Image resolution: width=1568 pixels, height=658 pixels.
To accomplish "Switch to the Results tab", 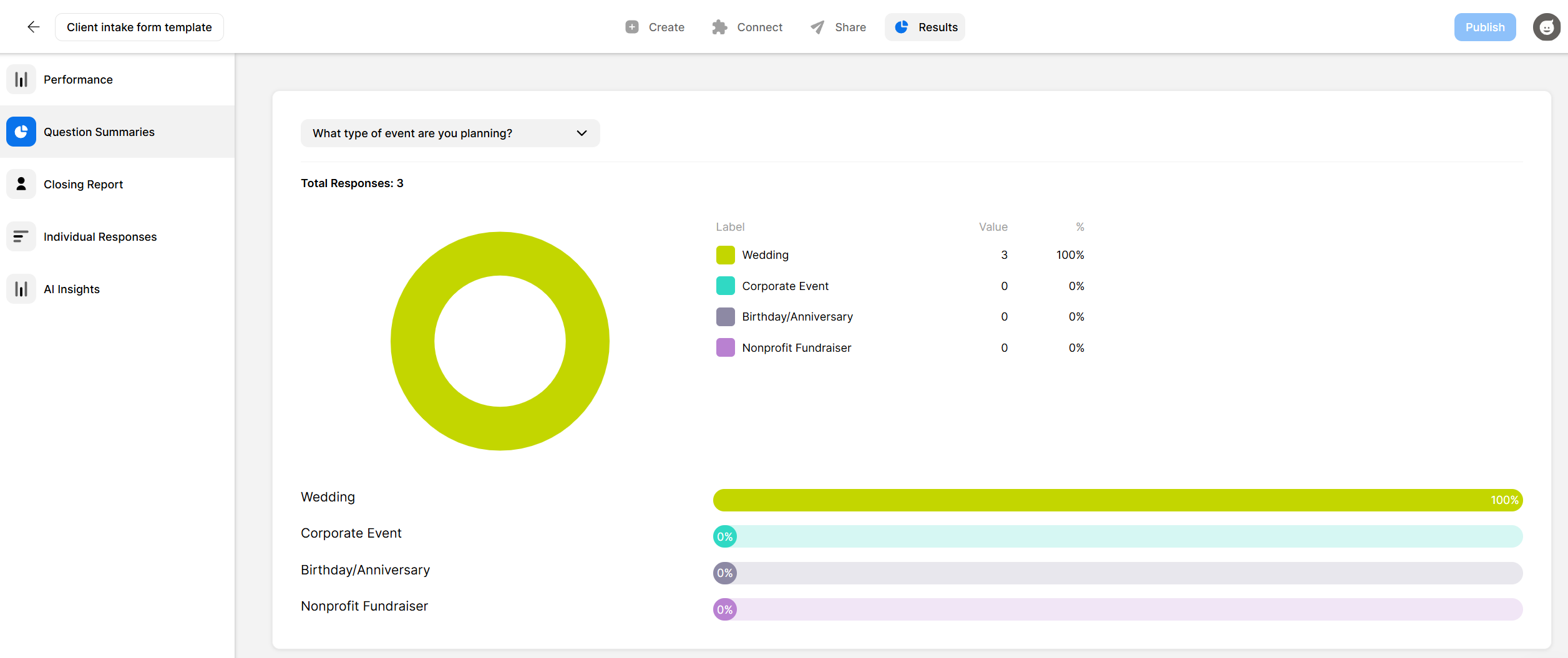I will [x=925, y=27].
